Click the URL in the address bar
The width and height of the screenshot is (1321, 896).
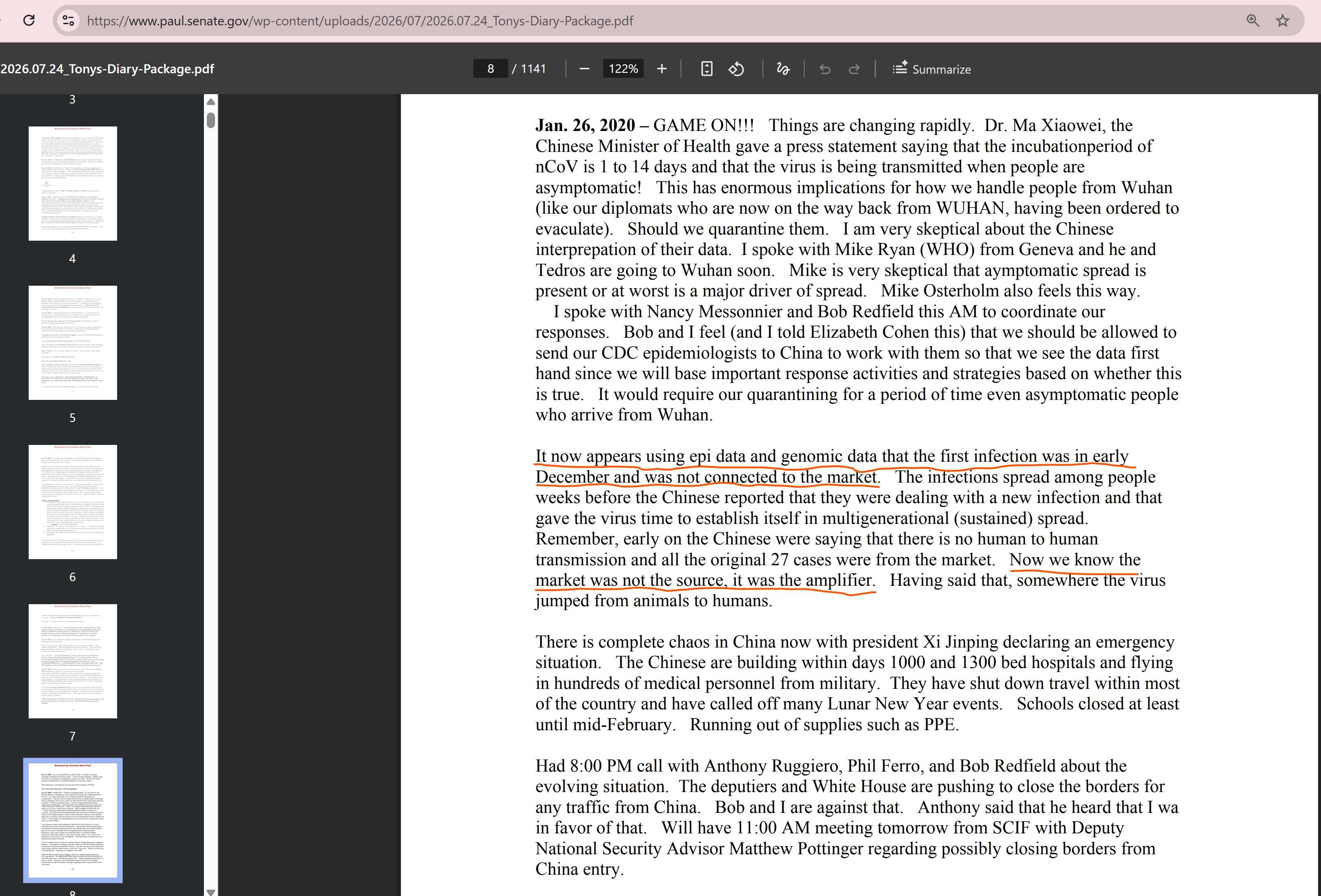pos(360,21)
